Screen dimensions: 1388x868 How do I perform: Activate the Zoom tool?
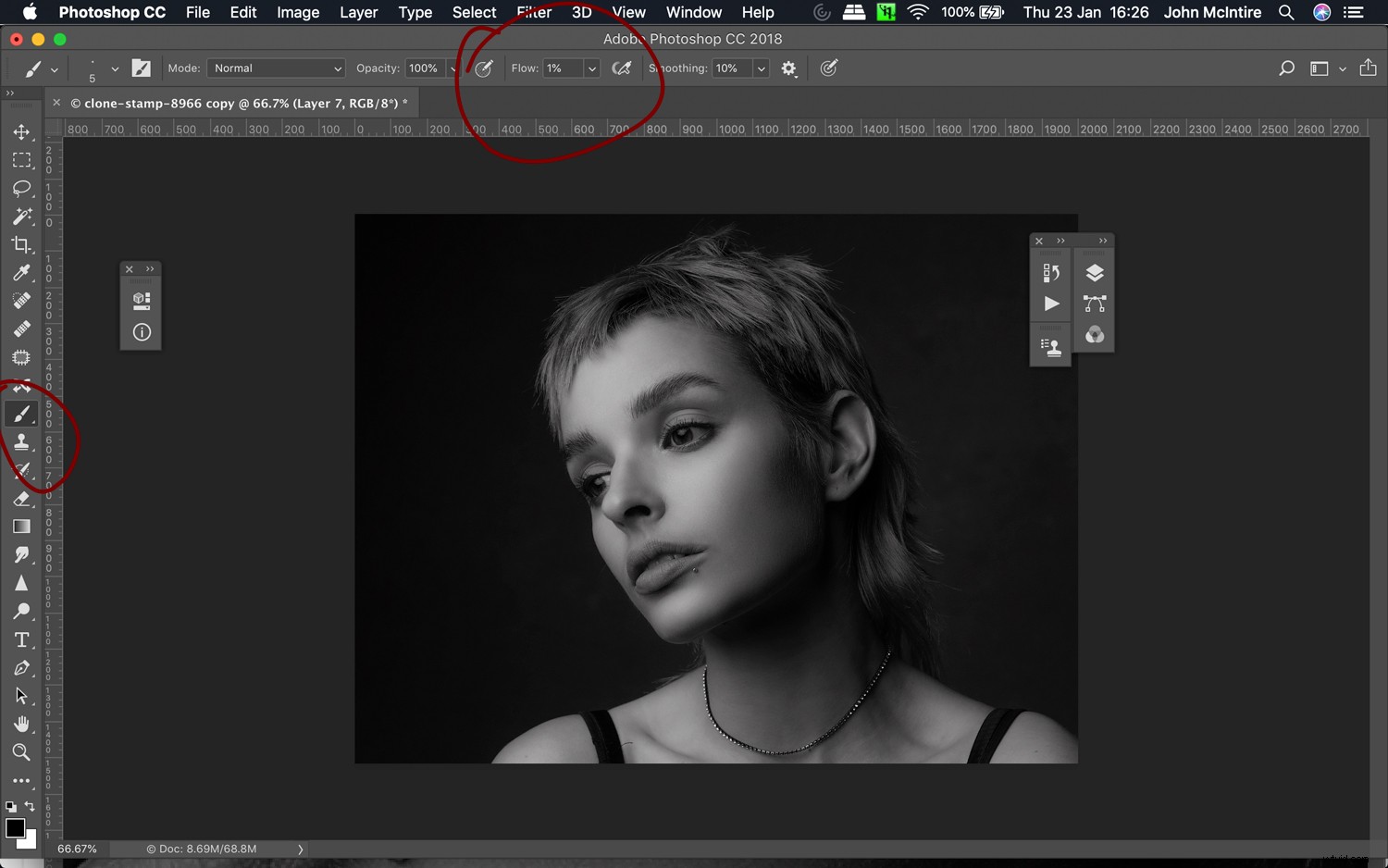22,752
